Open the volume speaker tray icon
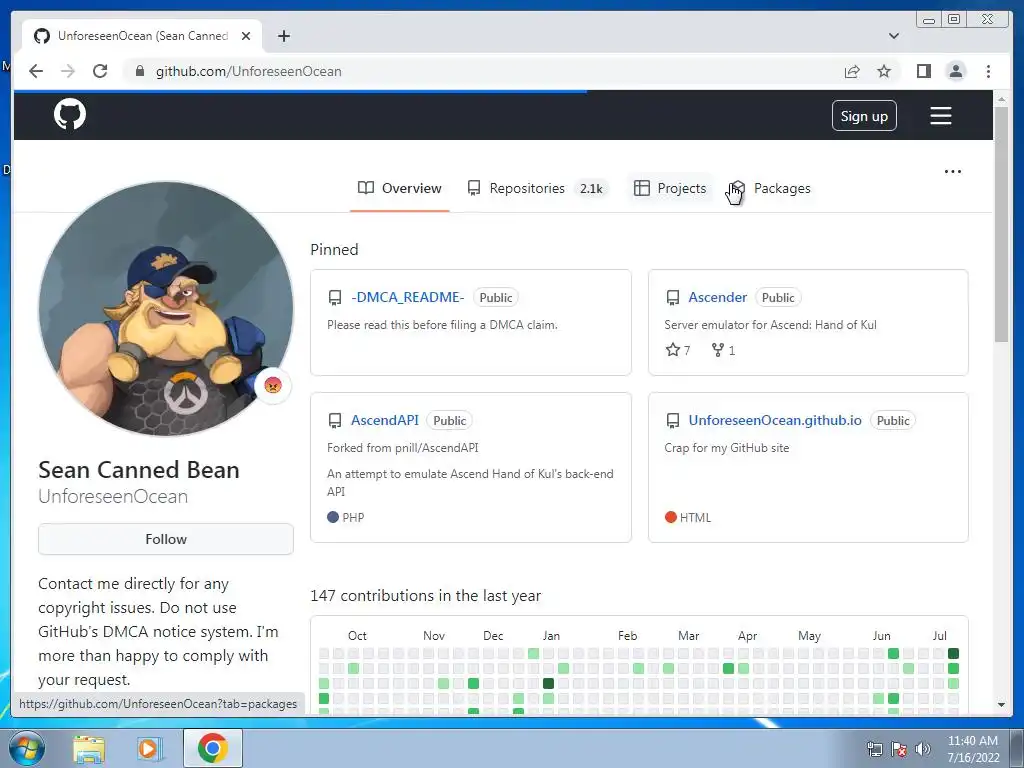 923,749
